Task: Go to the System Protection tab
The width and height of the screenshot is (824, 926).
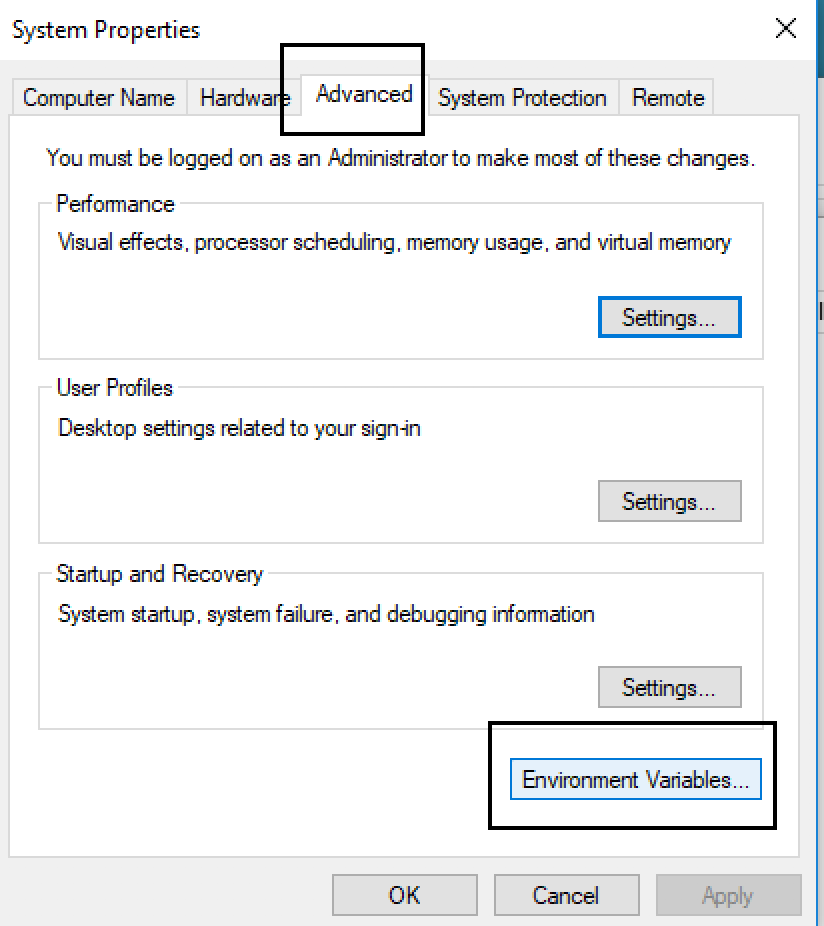Action: pyautogui.click(x=522, y=98)
